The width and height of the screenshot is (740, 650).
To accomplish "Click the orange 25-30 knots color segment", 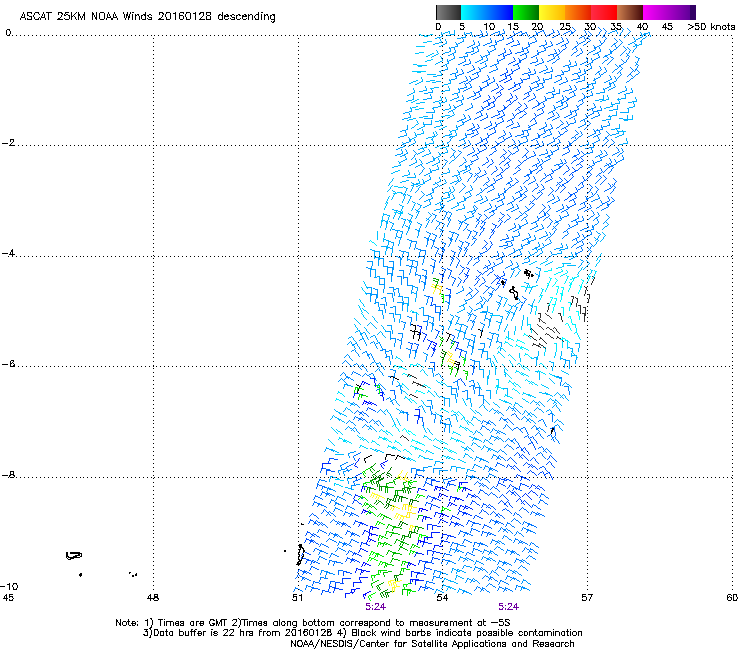I will point(578,12).
